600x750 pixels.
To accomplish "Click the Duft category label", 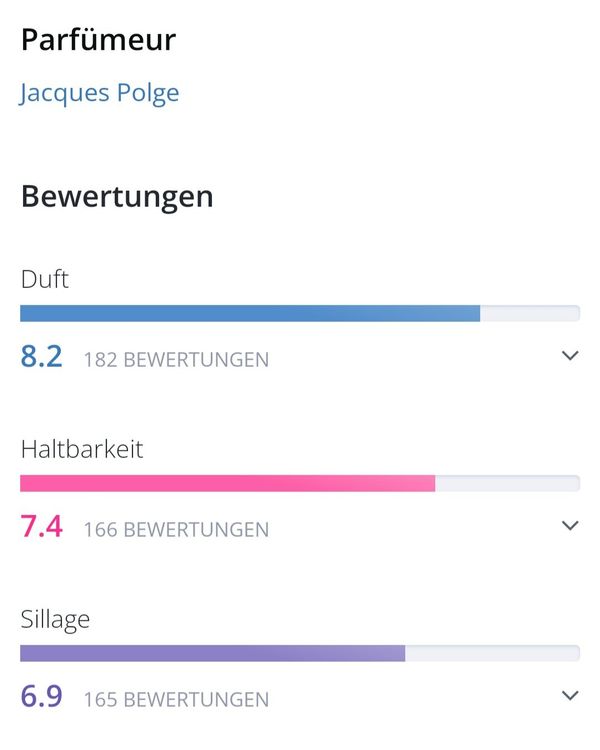I will (45, 279).
